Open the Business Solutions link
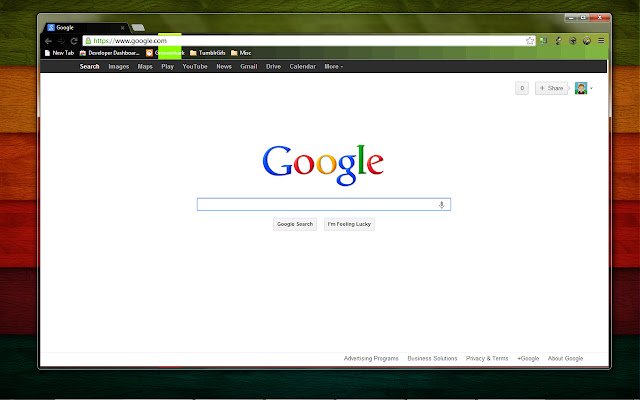 coord(432,358)
